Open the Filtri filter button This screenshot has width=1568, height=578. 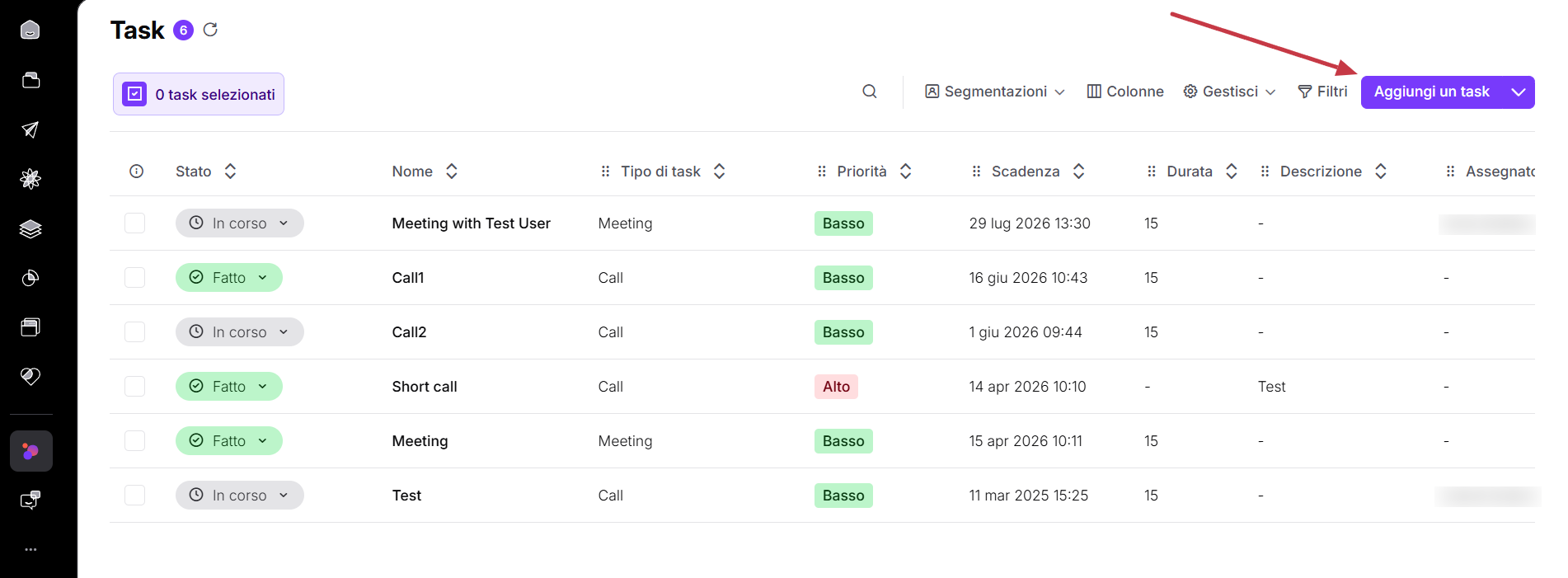[1323, 92]
